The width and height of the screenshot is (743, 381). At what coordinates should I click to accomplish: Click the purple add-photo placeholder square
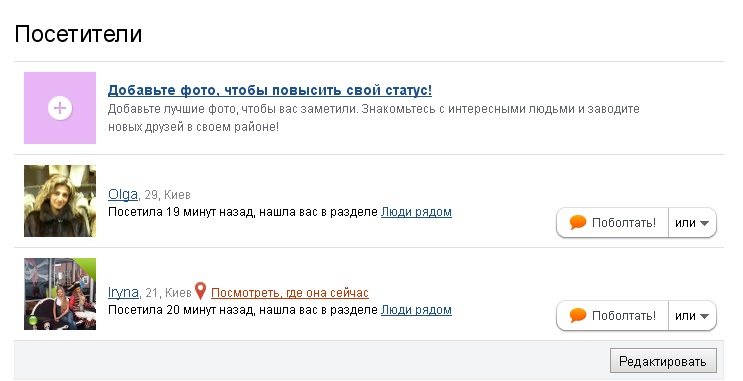60,108
